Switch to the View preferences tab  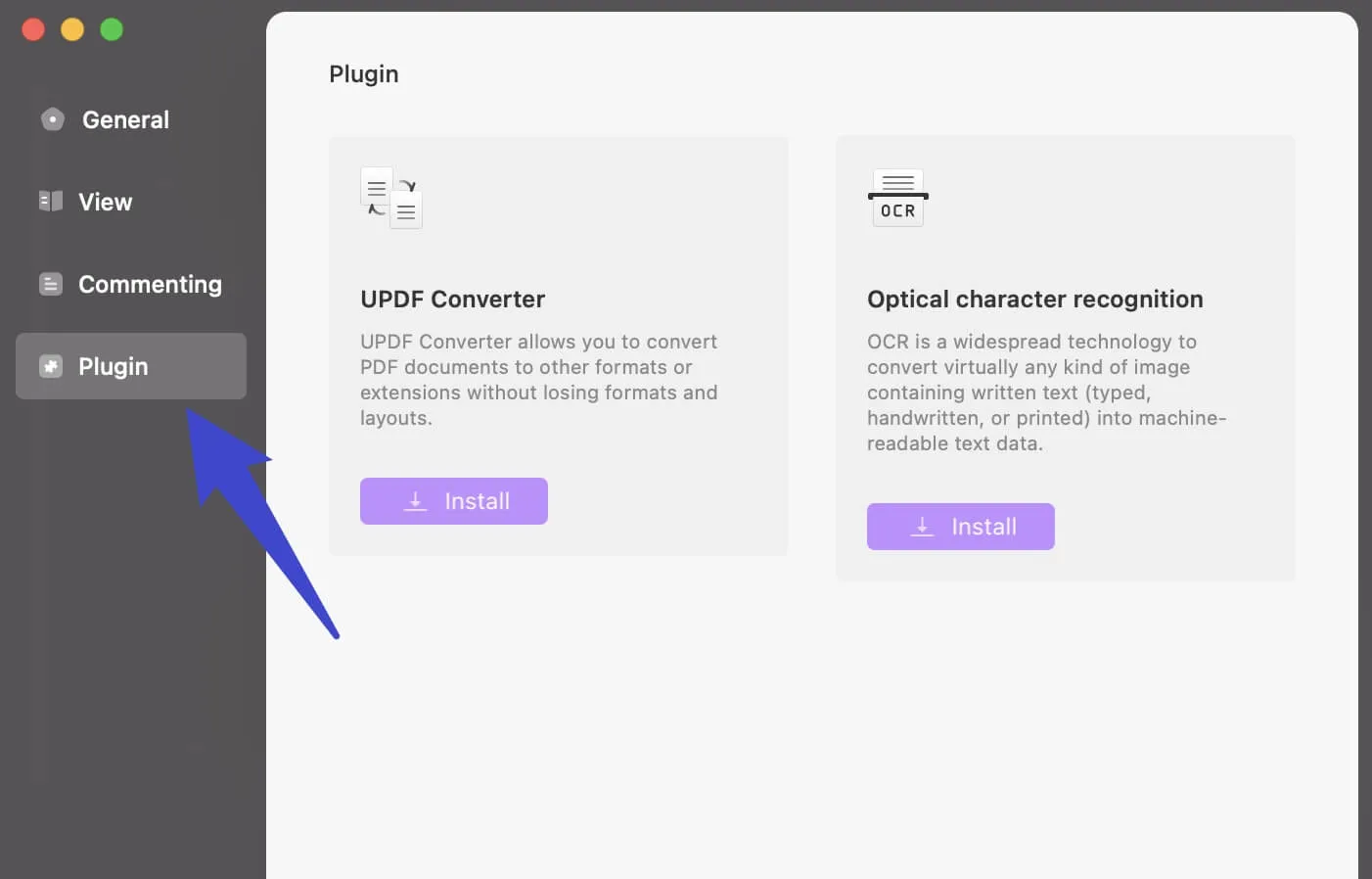130,202
